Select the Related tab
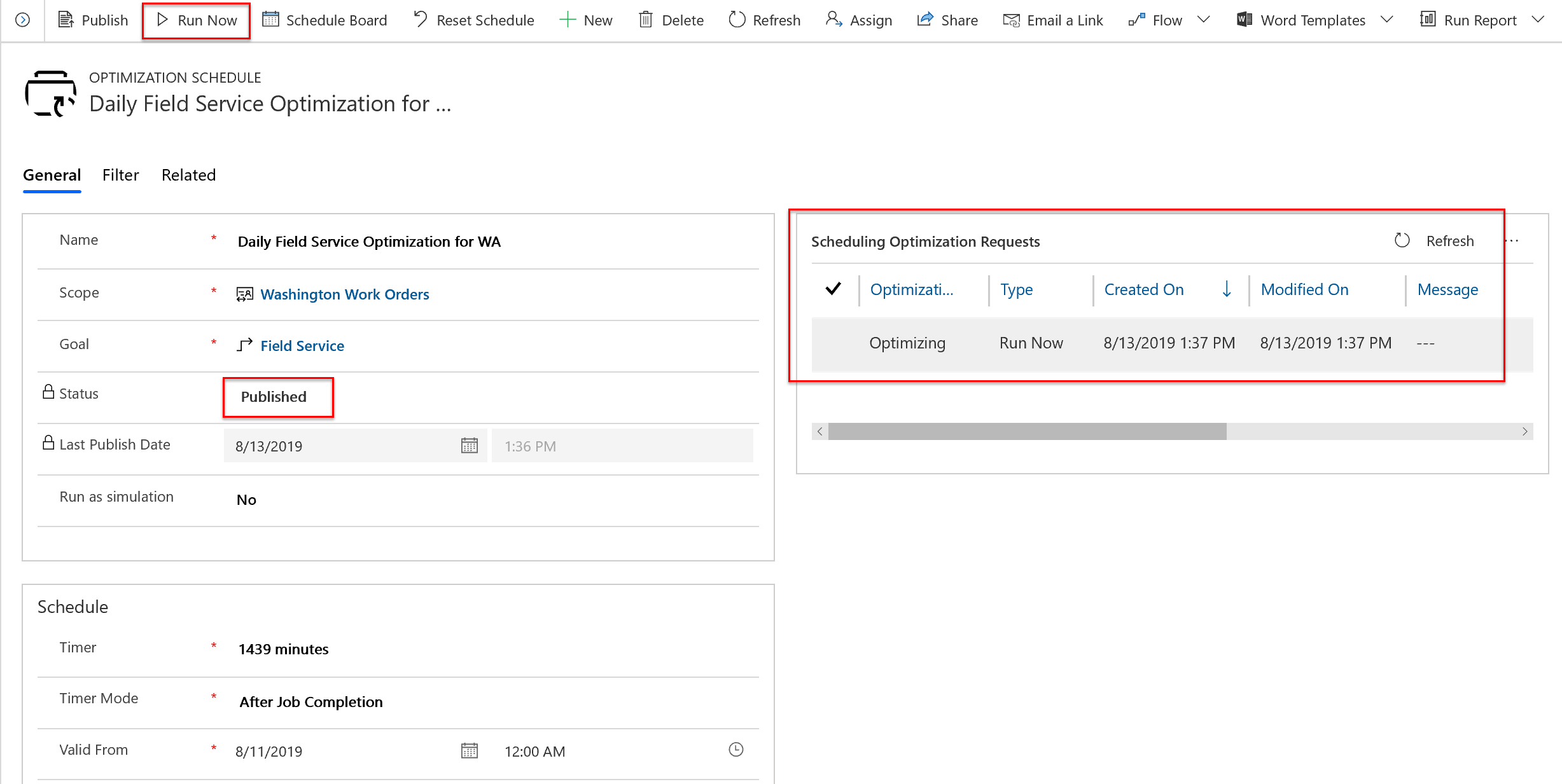The height and width of the screenshot is (784, 1562). click(x=188, y=174)
